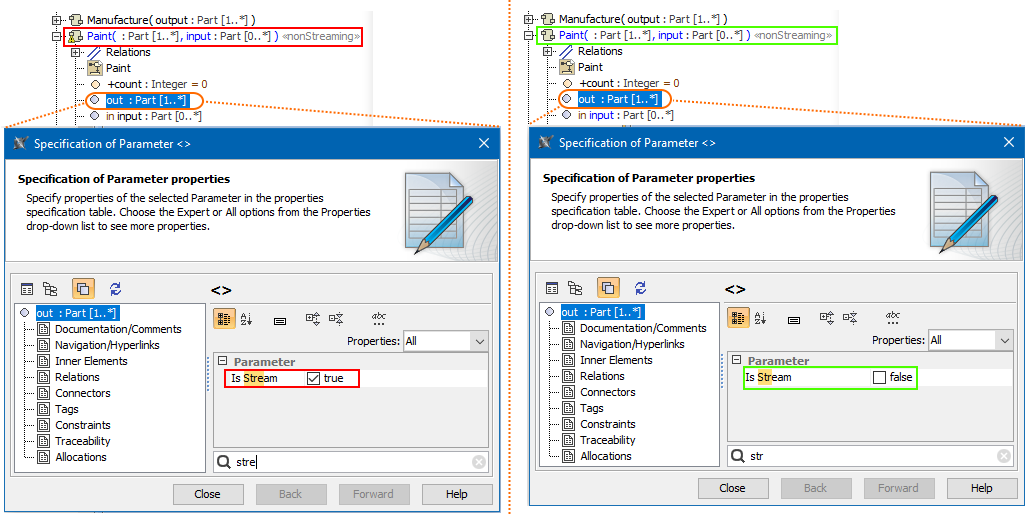Clear the 'str' search with the x icon
This screenshot has height=515, width=1026.
click(x=1004, y=456)
